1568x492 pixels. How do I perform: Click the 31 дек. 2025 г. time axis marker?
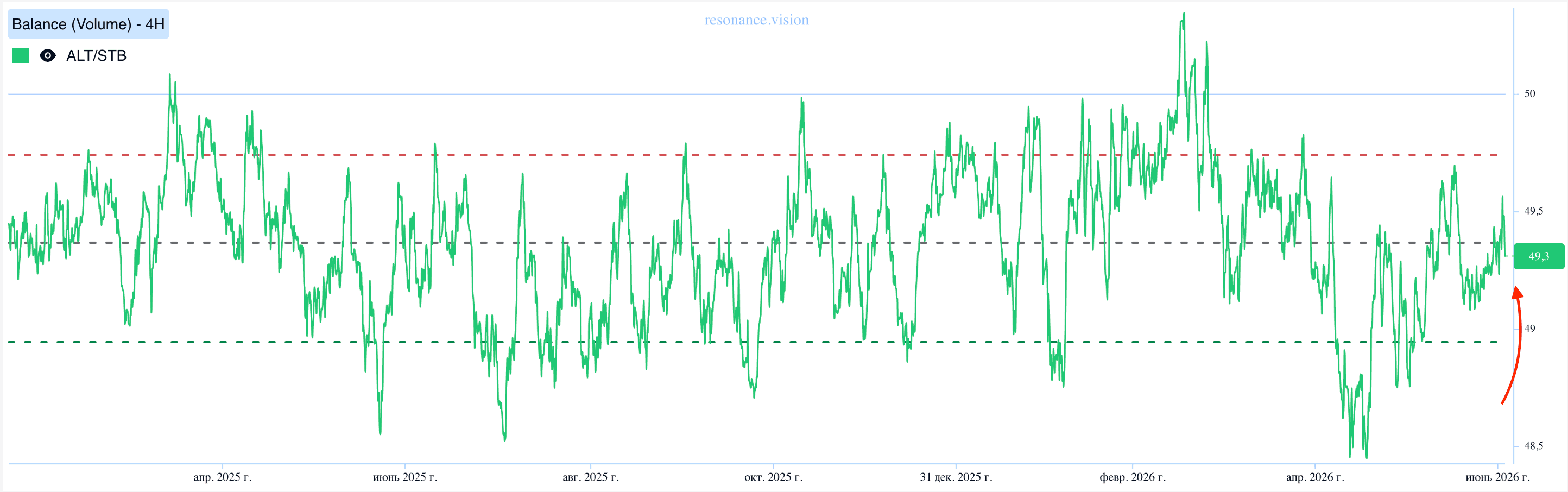(956, 477)
